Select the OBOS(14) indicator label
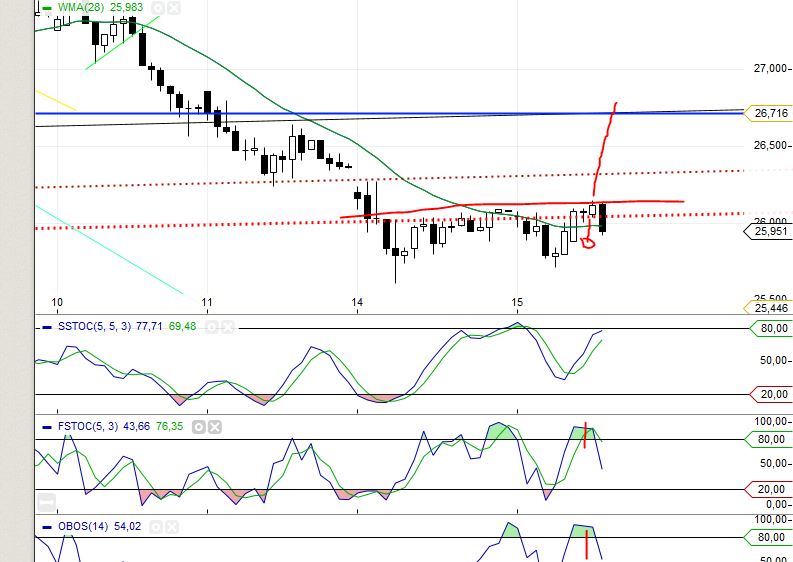Image resolution: width=793 pixels, height=562 pixels. click(x=83, y=527)
